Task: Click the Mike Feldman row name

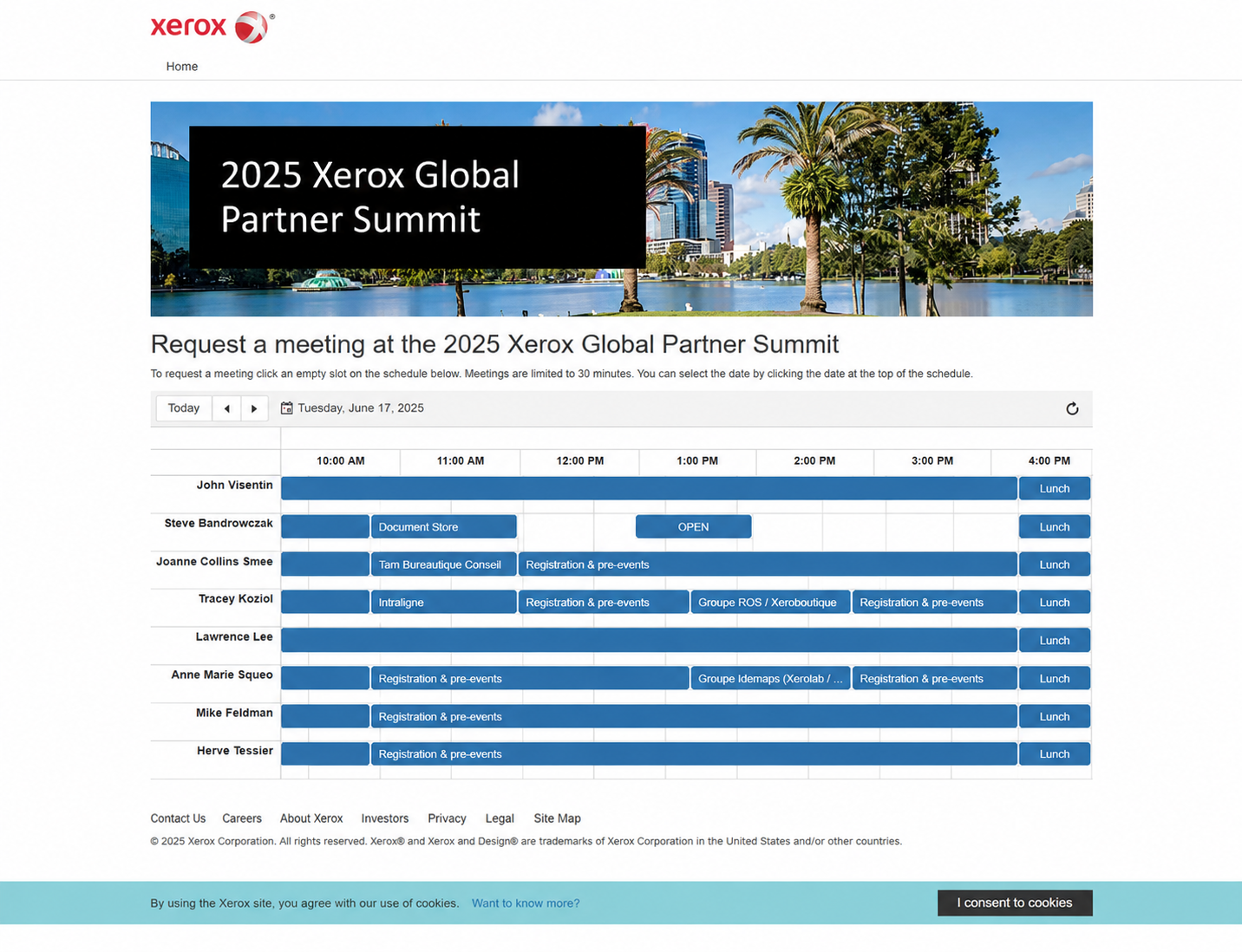Action: [234, 714]
